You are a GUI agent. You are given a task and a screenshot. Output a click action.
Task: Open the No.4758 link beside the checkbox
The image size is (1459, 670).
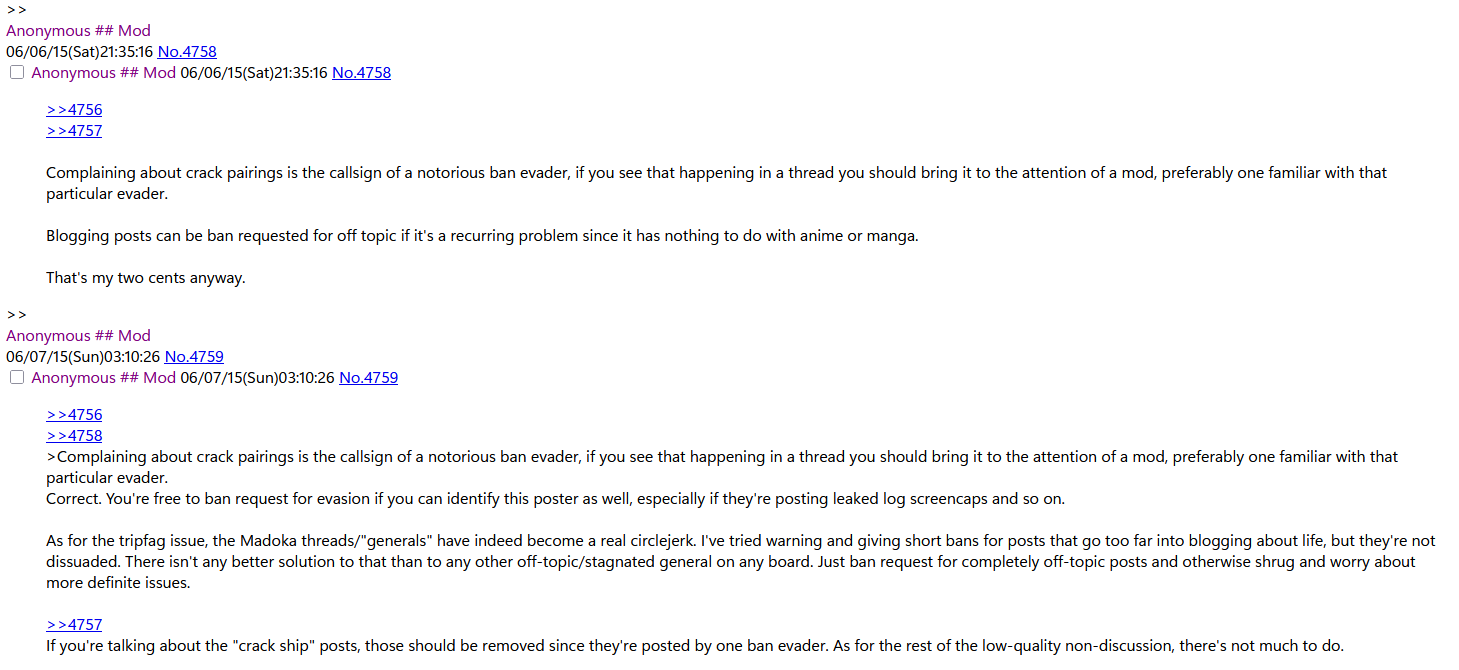(x=361, y=73)
